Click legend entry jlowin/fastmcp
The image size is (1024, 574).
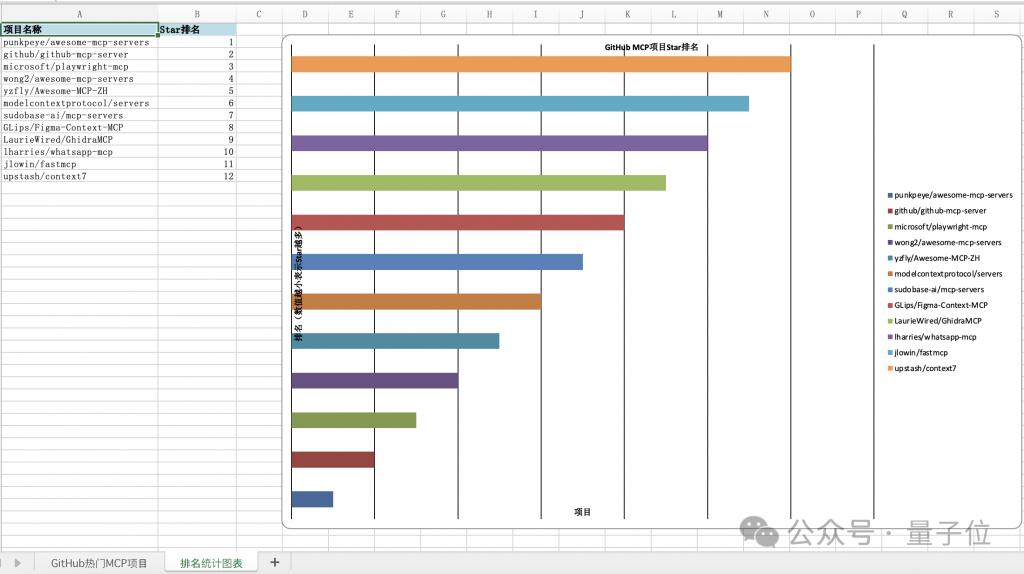(918, 353)
